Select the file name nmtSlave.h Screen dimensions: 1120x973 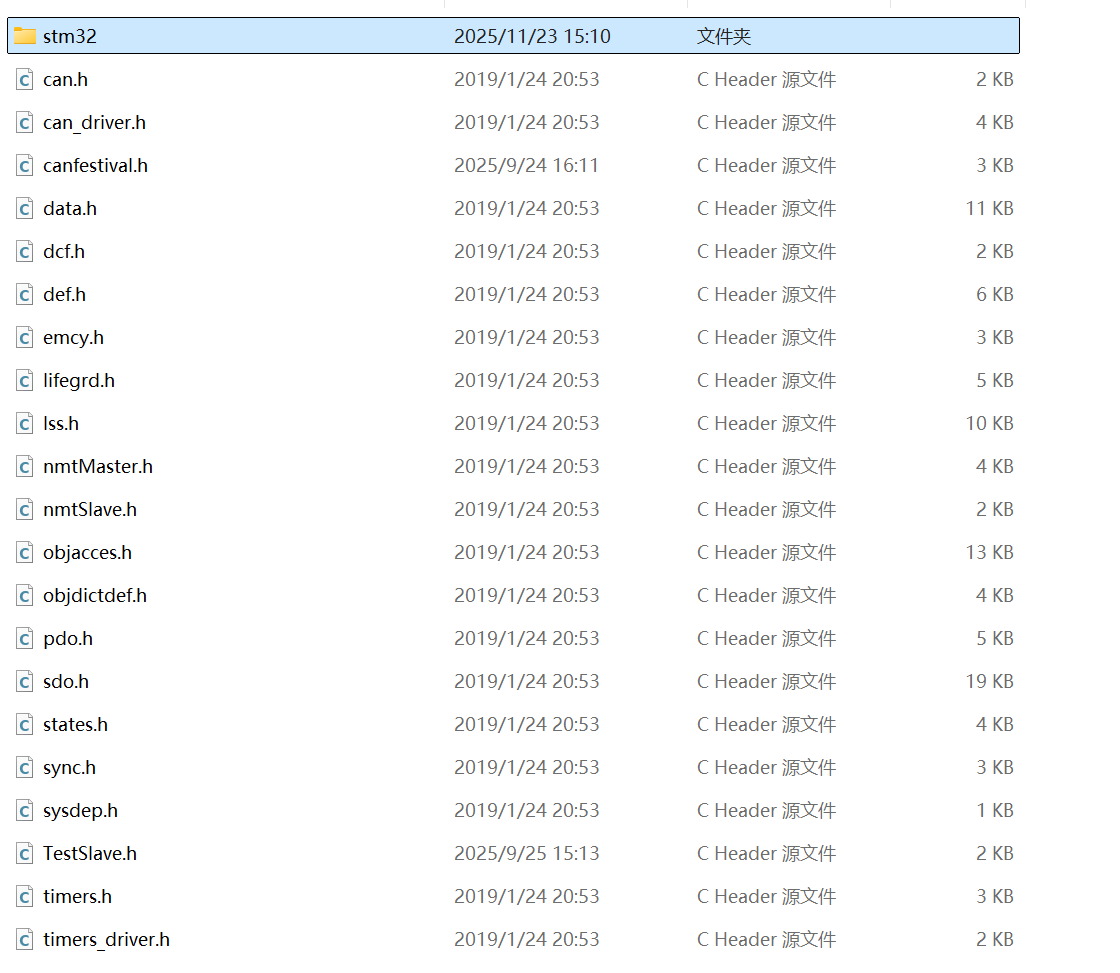coord(90,509)
